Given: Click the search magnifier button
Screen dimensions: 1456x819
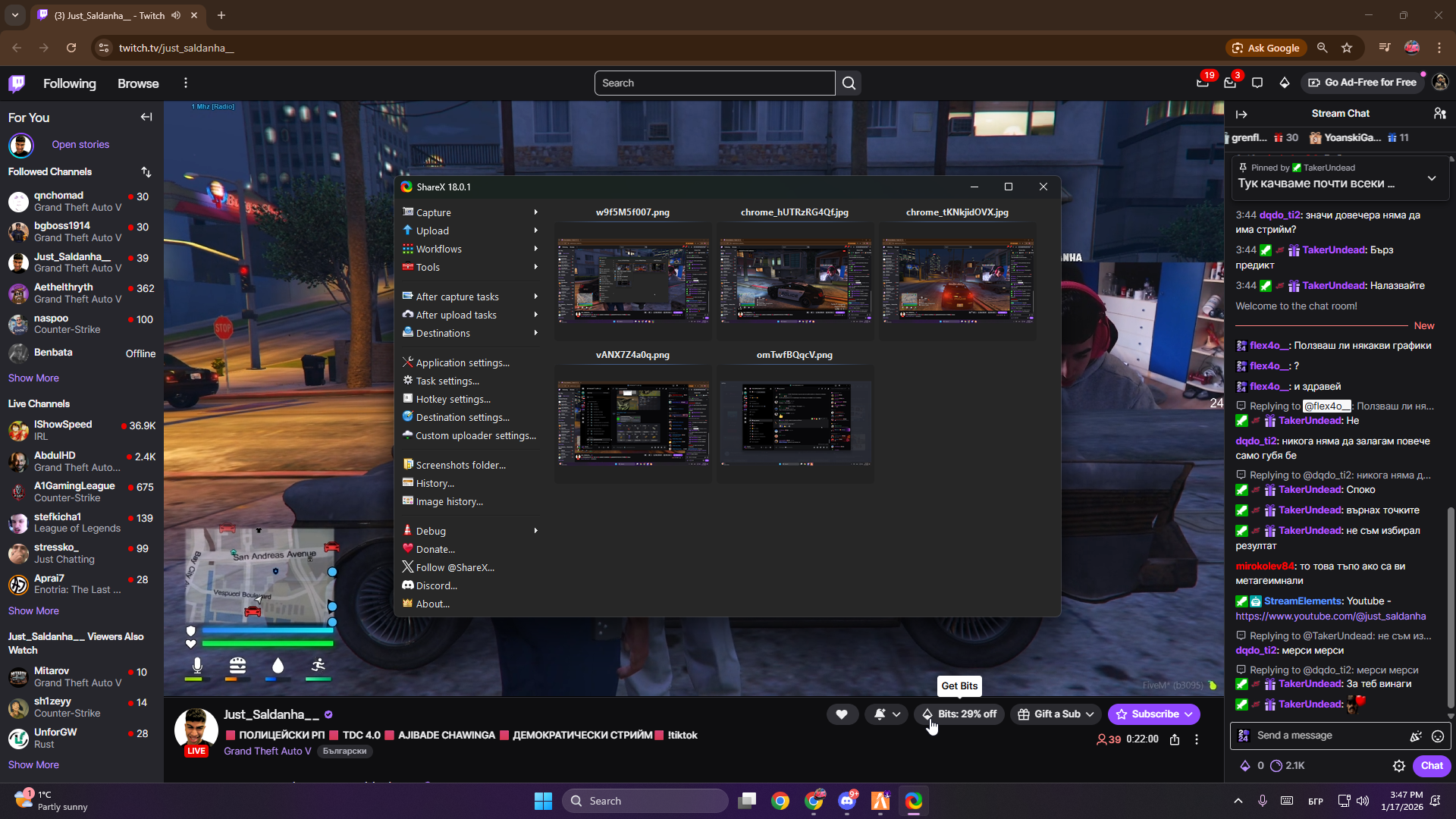Looking at the screenshot, I should pos(849,83).
